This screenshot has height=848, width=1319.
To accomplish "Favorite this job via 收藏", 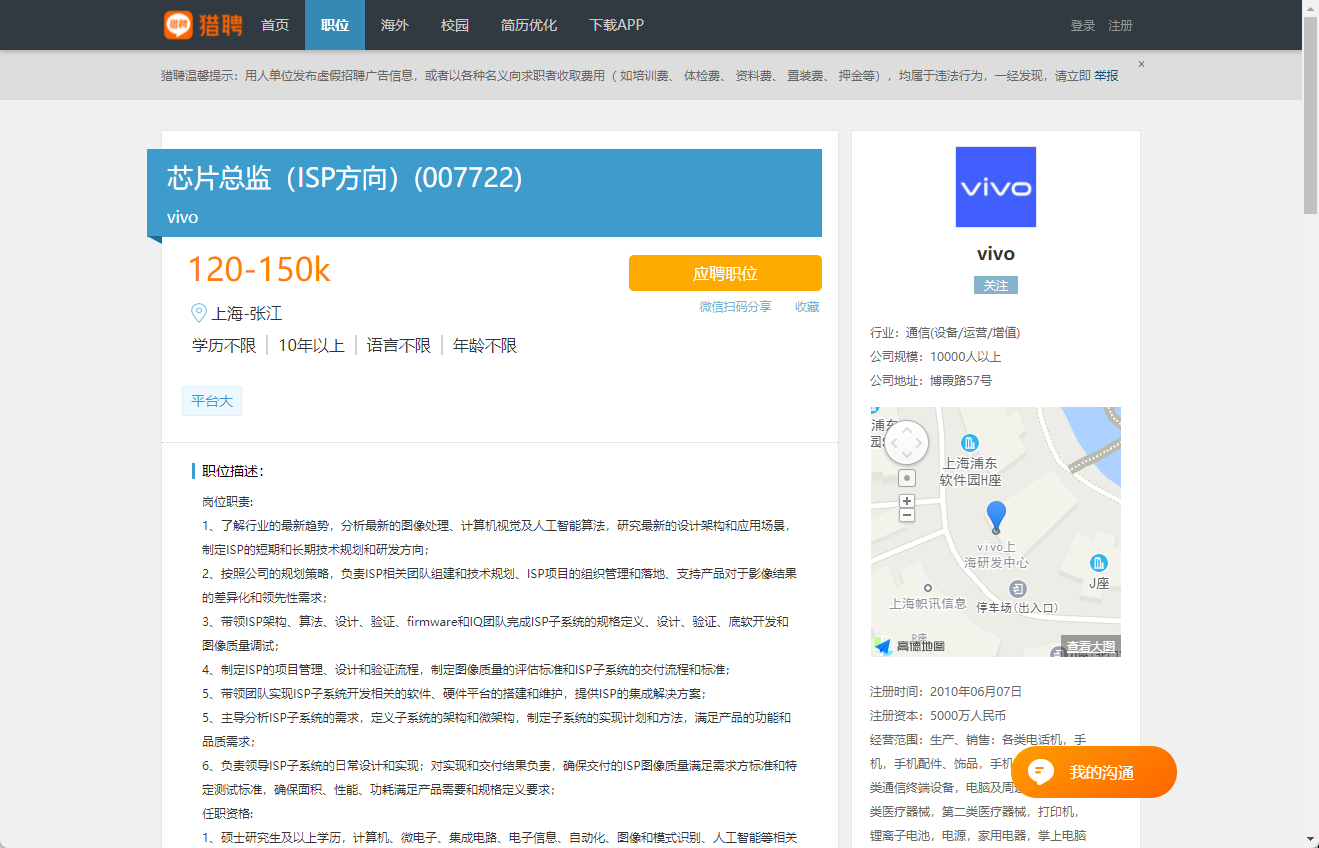I will pos(807,307).
